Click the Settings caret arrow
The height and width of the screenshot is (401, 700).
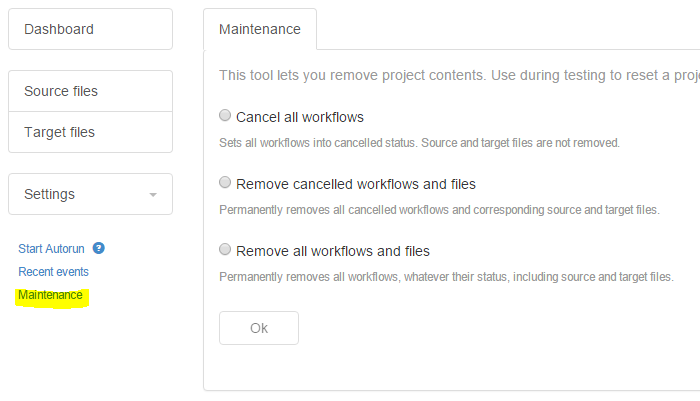tap(153, 195)
